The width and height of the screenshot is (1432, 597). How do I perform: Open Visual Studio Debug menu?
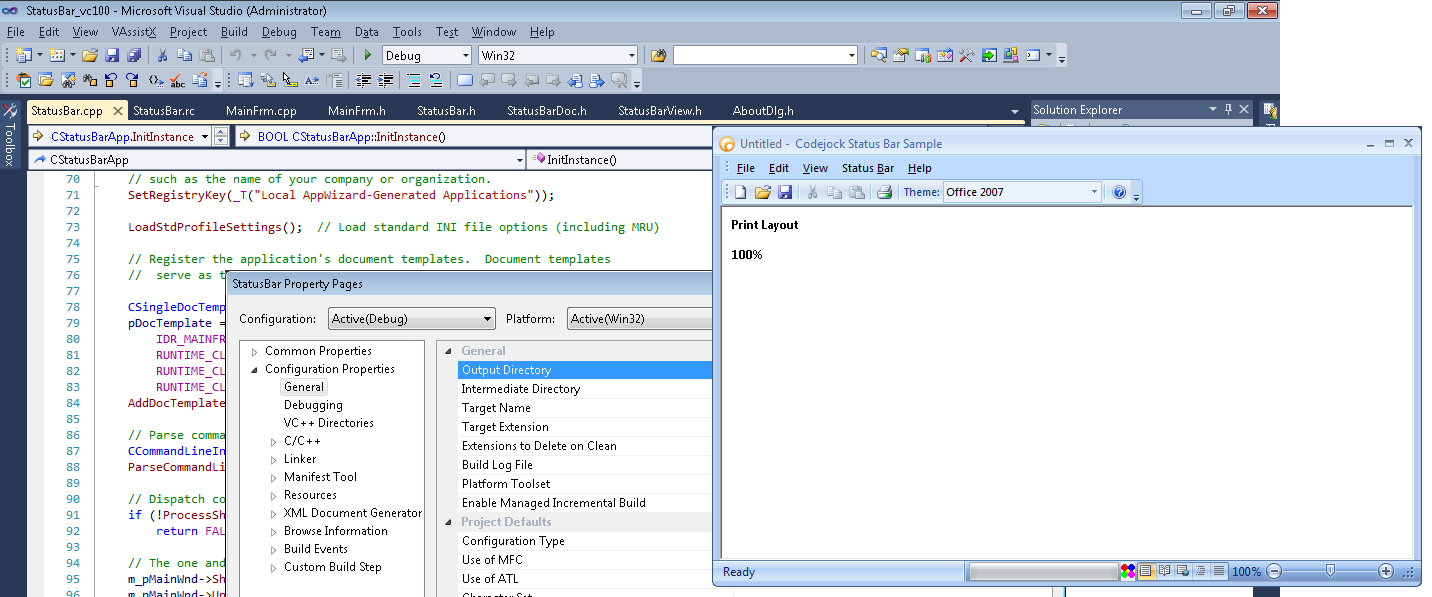click(279, 32)
